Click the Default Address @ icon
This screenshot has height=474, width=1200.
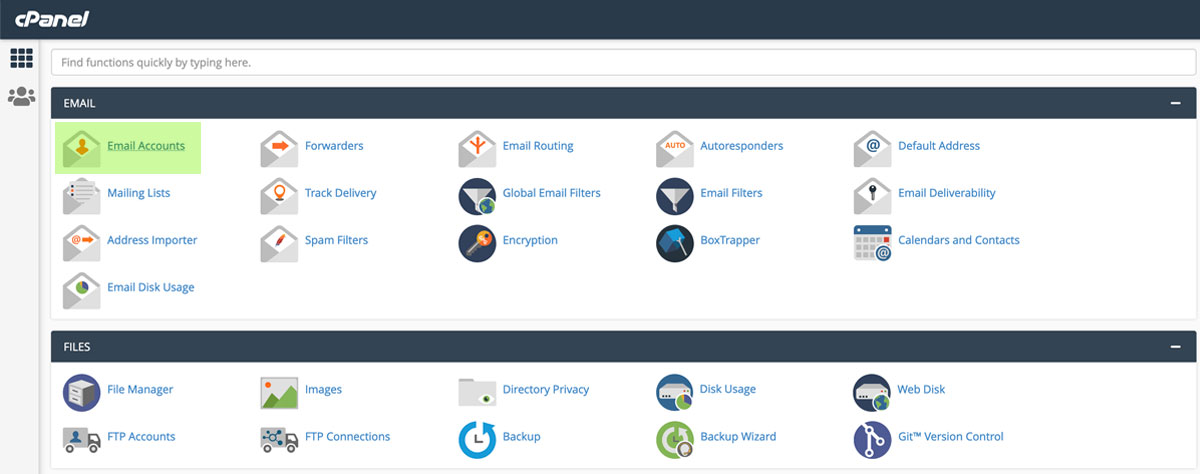872,148
